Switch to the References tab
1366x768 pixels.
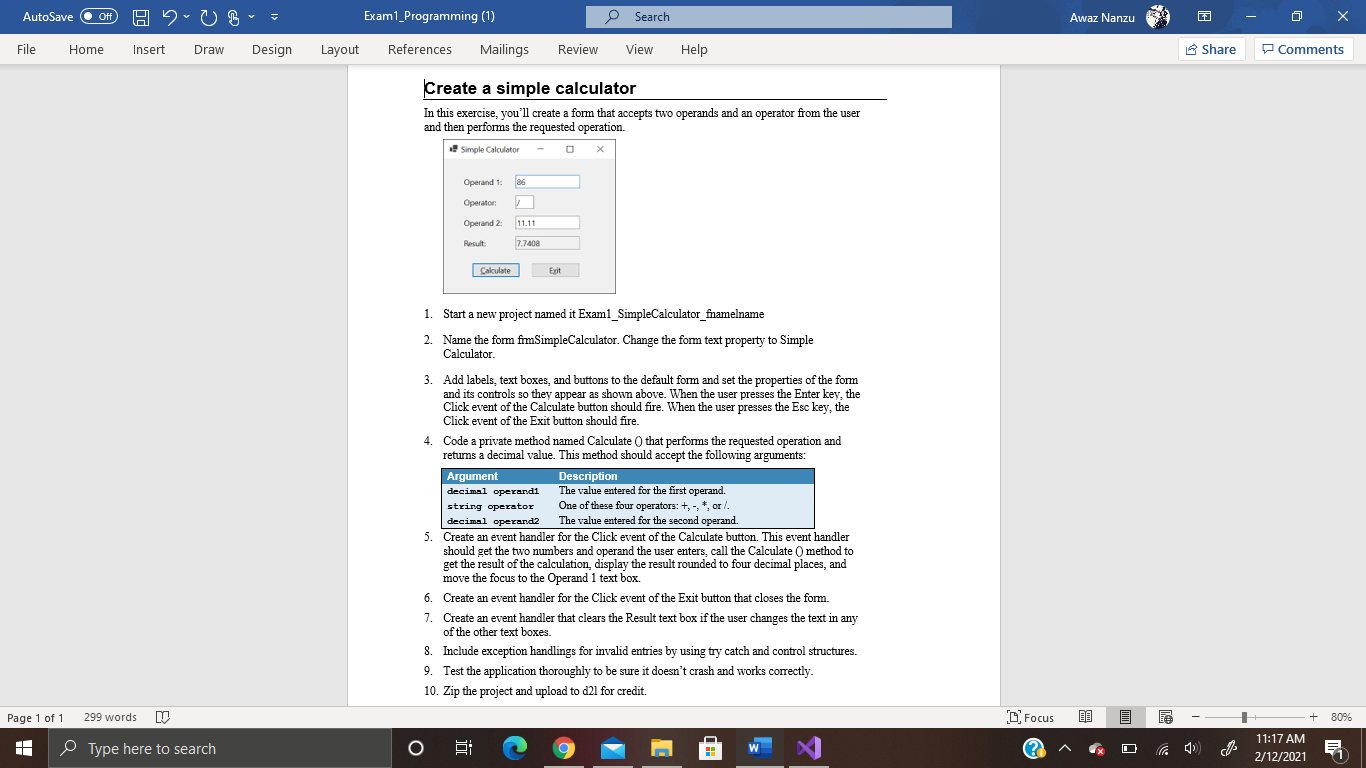420,49
